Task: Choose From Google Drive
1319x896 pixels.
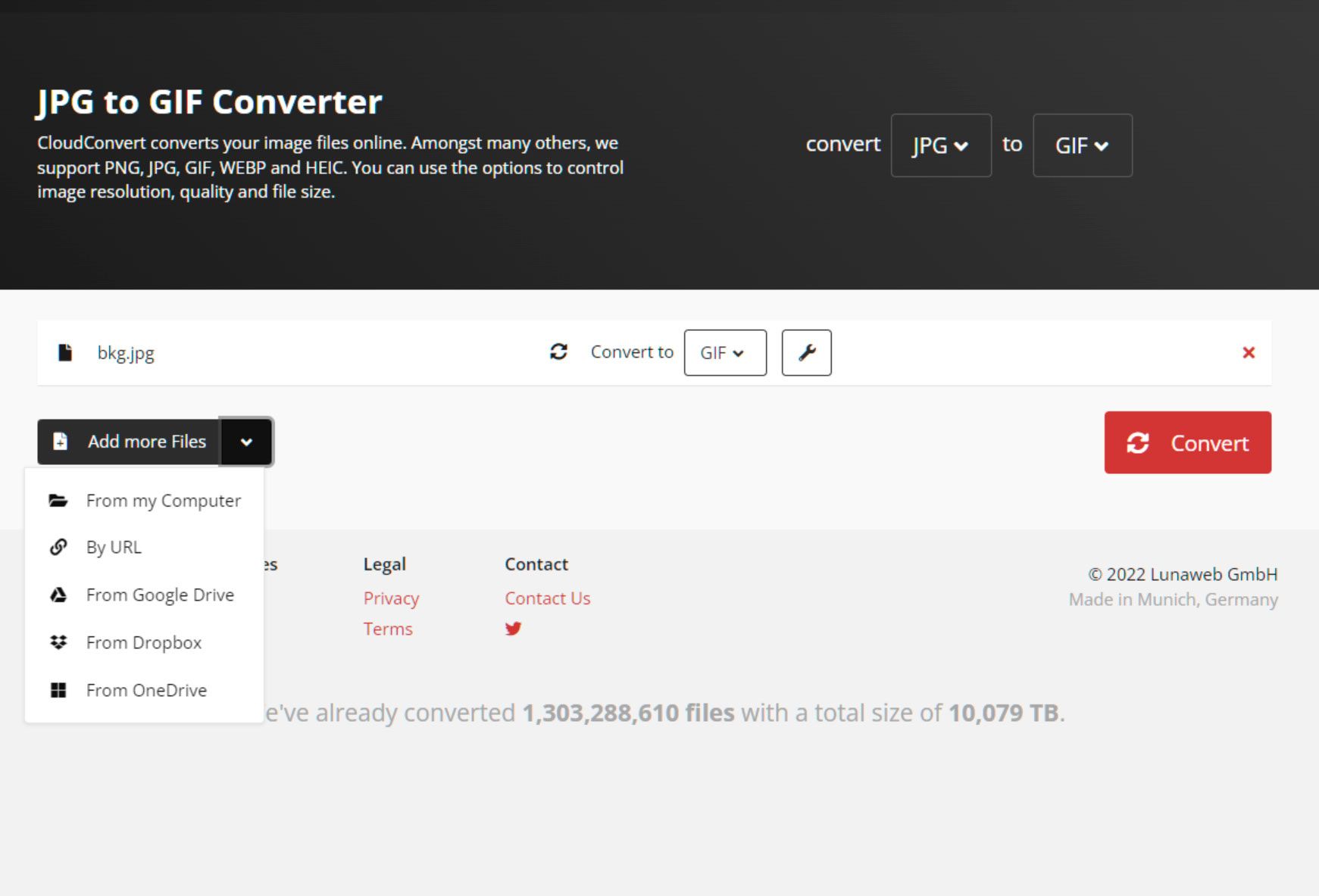Action: click(144, 595)
